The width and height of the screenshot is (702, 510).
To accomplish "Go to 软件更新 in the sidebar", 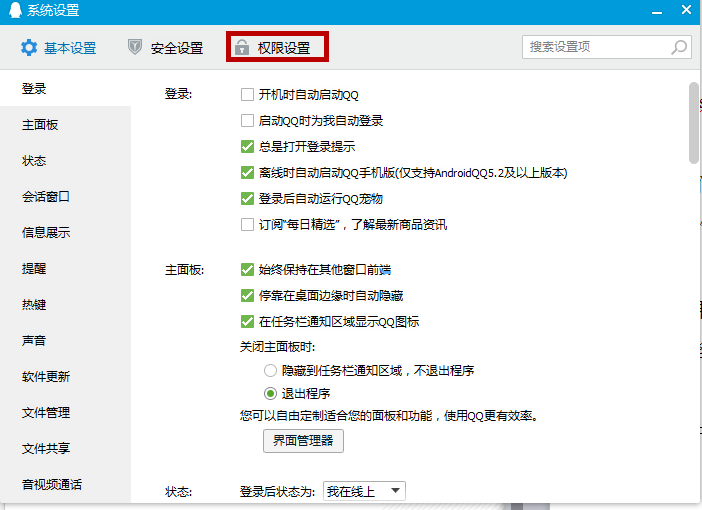I will pos(65,377).
